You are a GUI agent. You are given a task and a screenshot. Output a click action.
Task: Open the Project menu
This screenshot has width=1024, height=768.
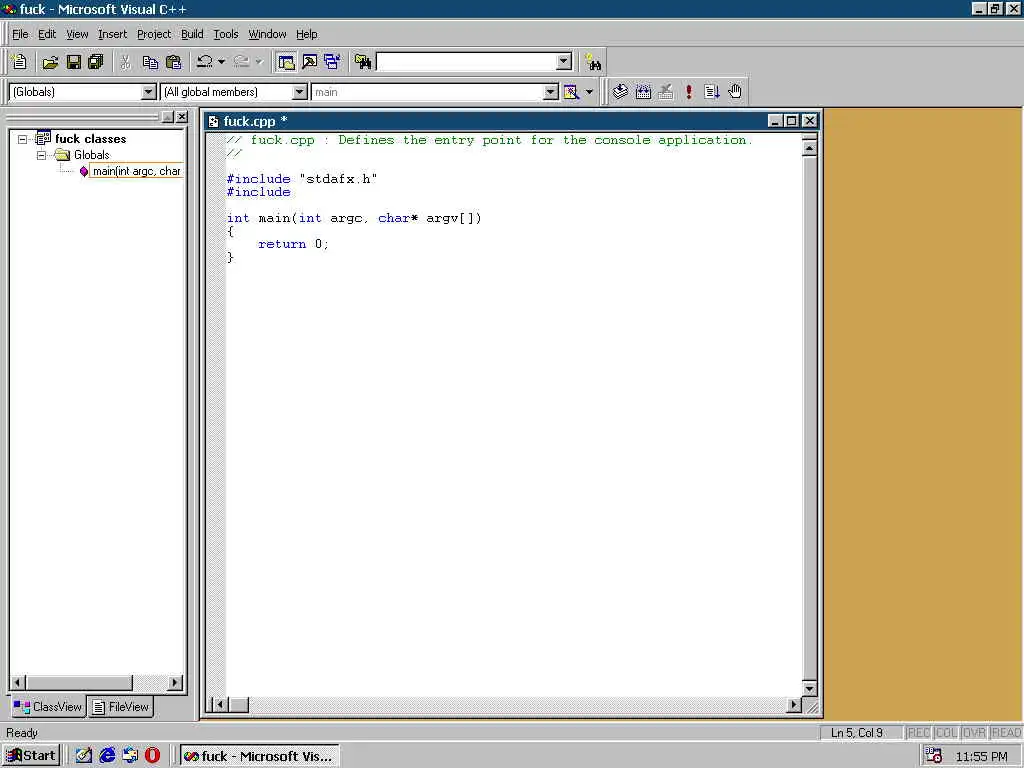click(153, 34)
